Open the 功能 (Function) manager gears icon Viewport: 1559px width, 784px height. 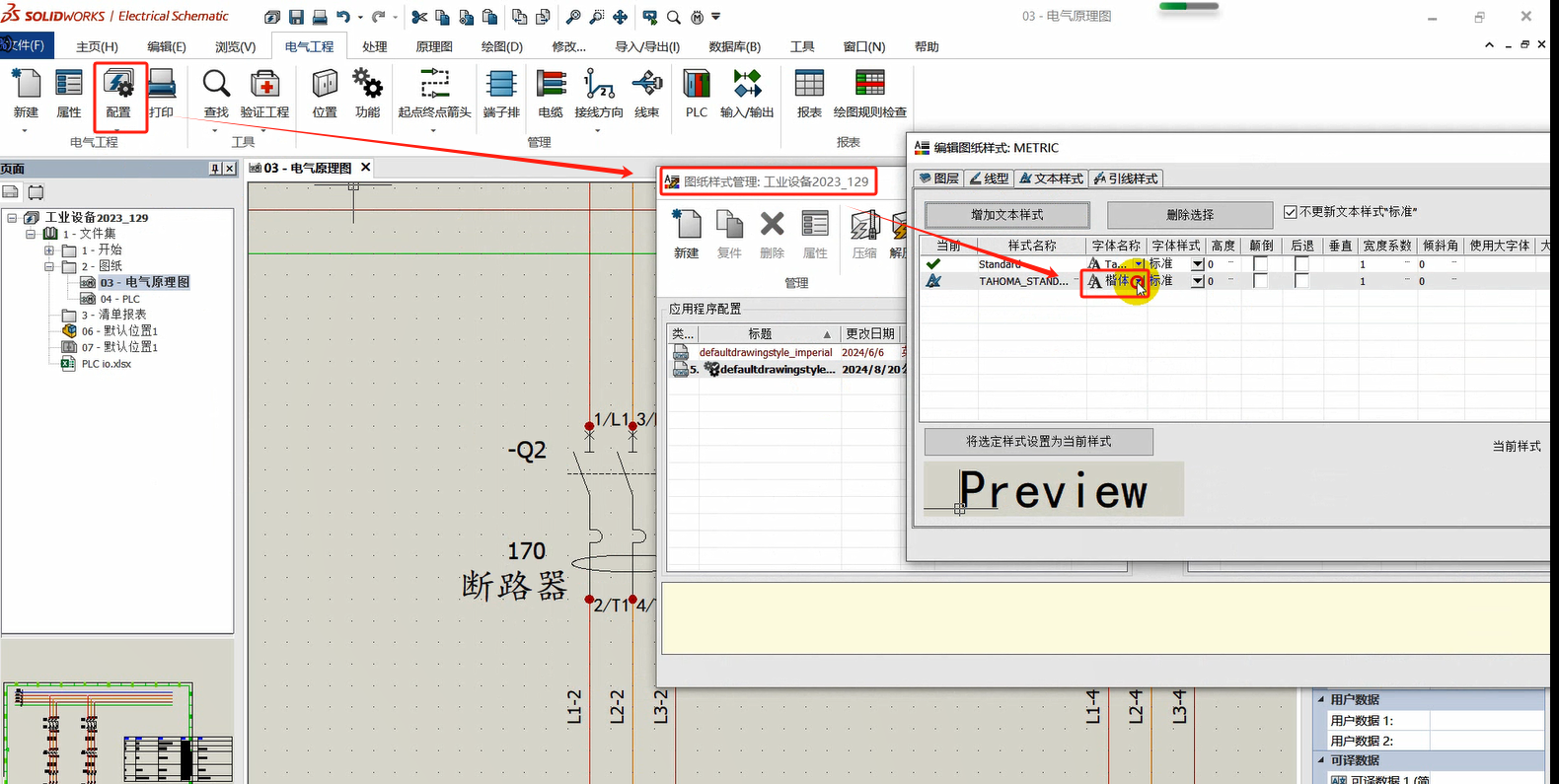[367, 95]
